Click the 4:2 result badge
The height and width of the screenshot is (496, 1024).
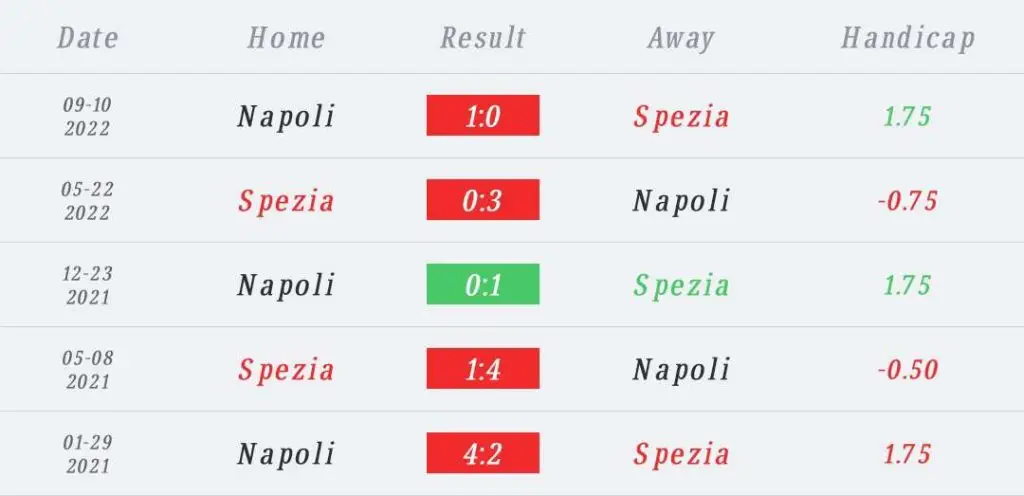pos(483,452)
